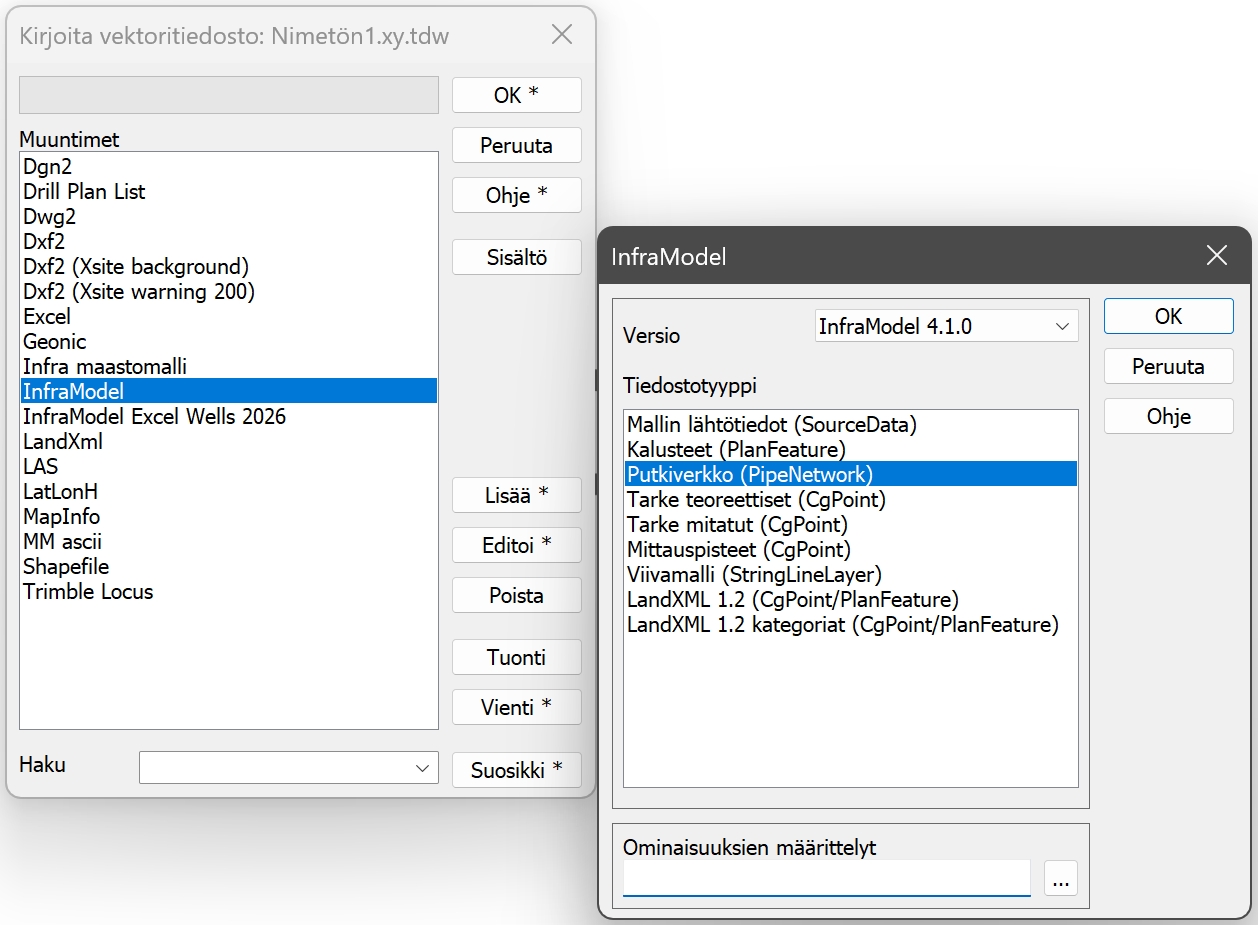Close the Kirjoita vektoritiedosto dialog
This screenshot has width=1258, height=925.
(x=562, y=35)
